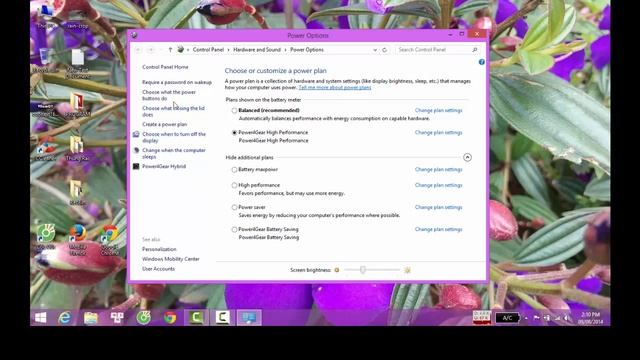Change plan settings for Battery maxpower
This screenshot has width=640, height=360.
(x=438, y=169)
